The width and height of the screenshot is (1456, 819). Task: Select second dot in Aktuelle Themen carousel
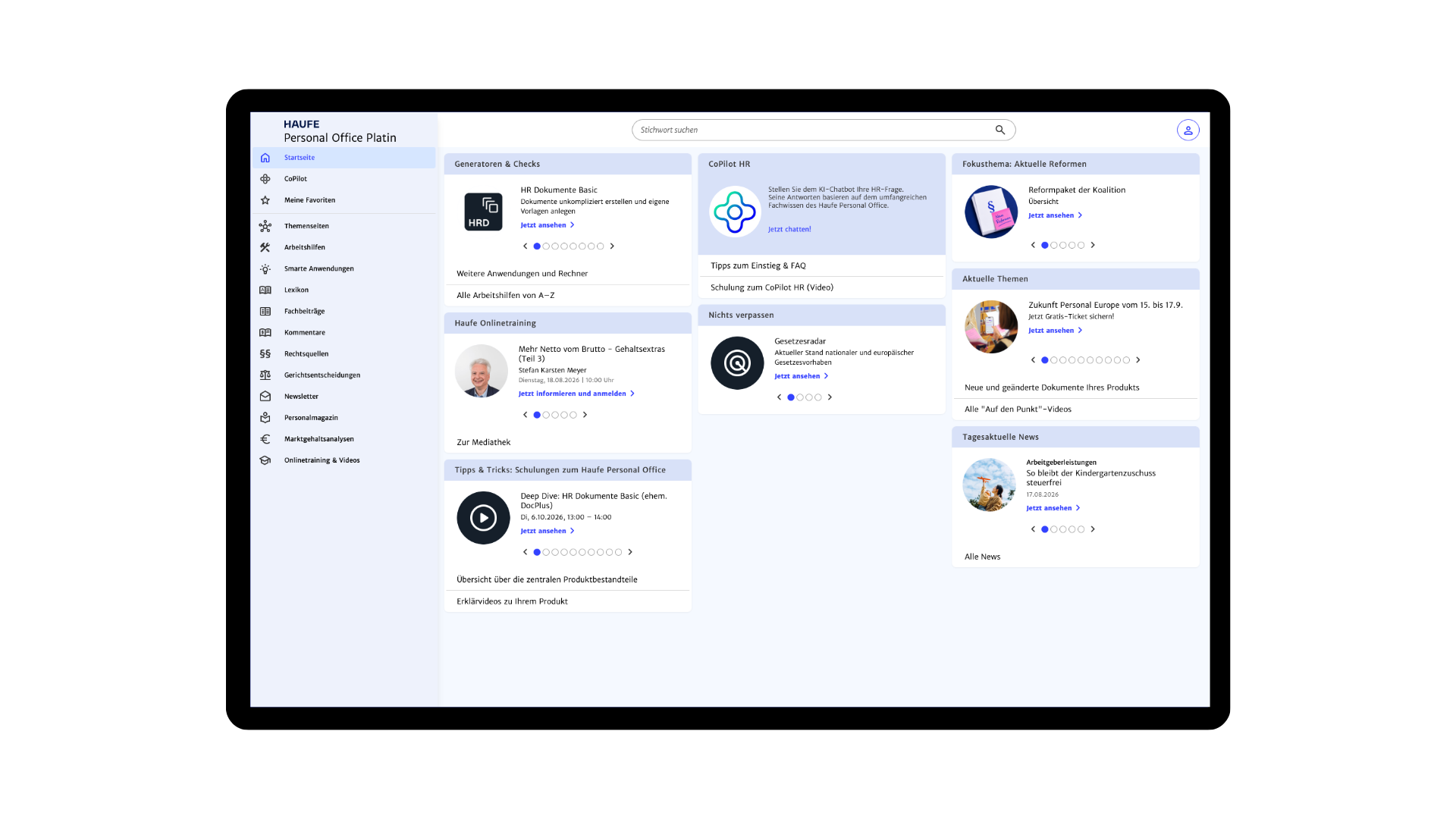pos(1054,360)
